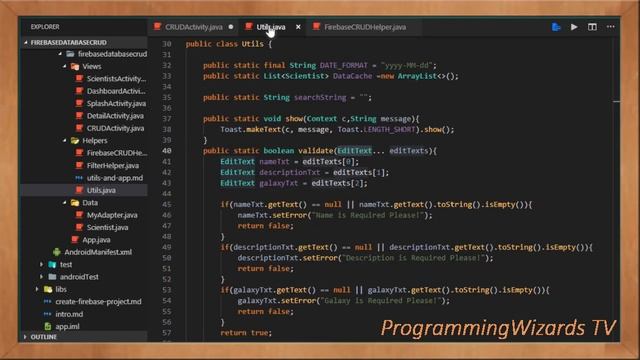Expand the androidTest folder arrow
This screenshot has height=360, width=640.
click(42, 277)
